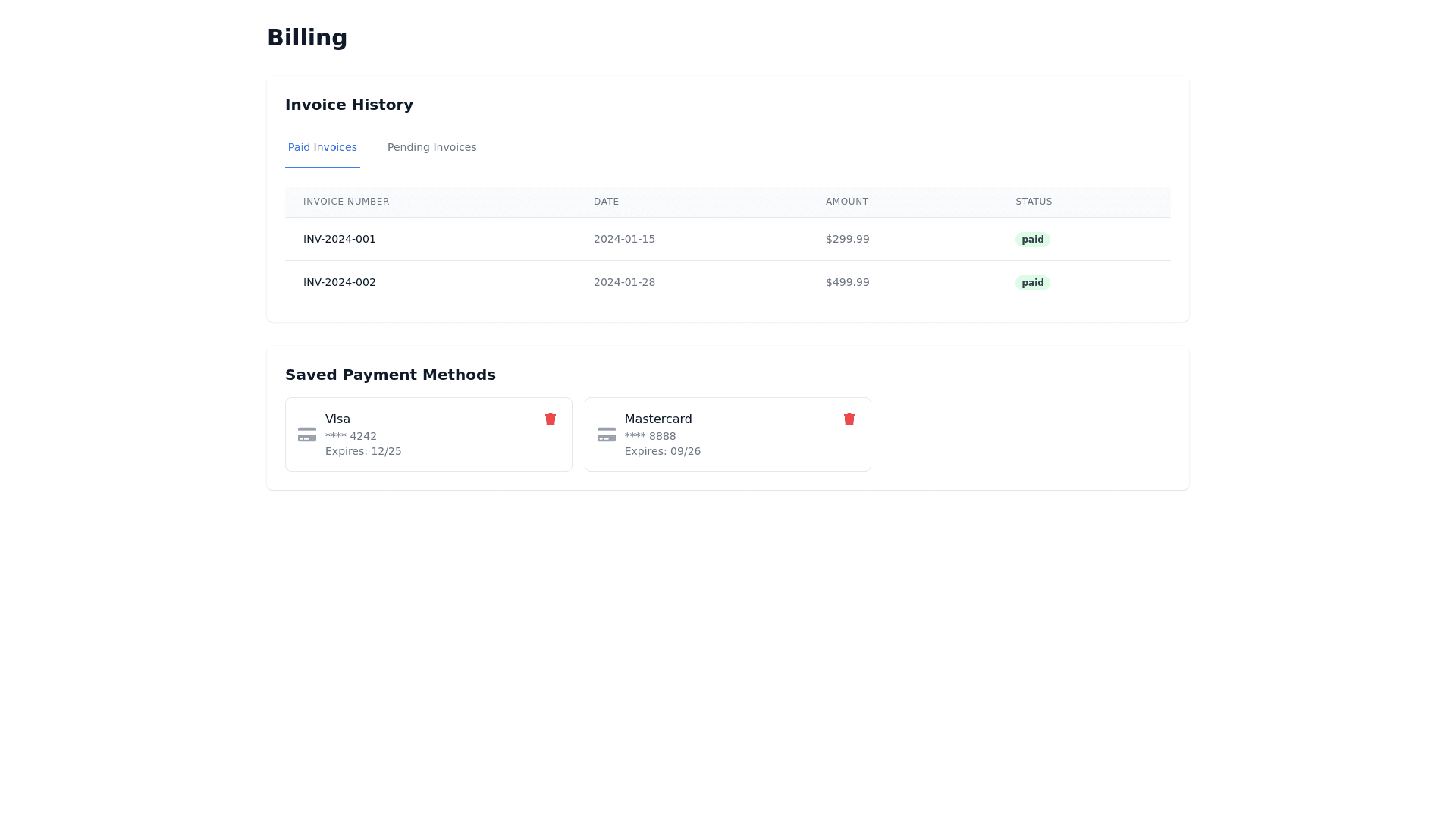Click the paid badge for INV-2024-001
The height and width of the screenshot is (819, 1456).
pos(1032,240)
